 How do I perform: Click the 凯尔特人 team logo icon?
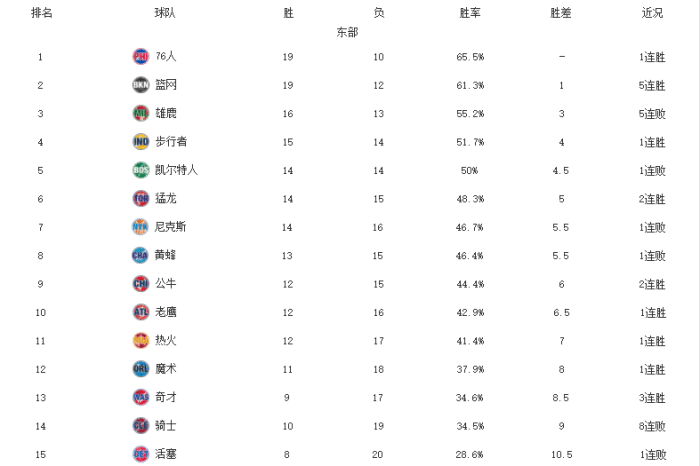(x=141, y=170)
